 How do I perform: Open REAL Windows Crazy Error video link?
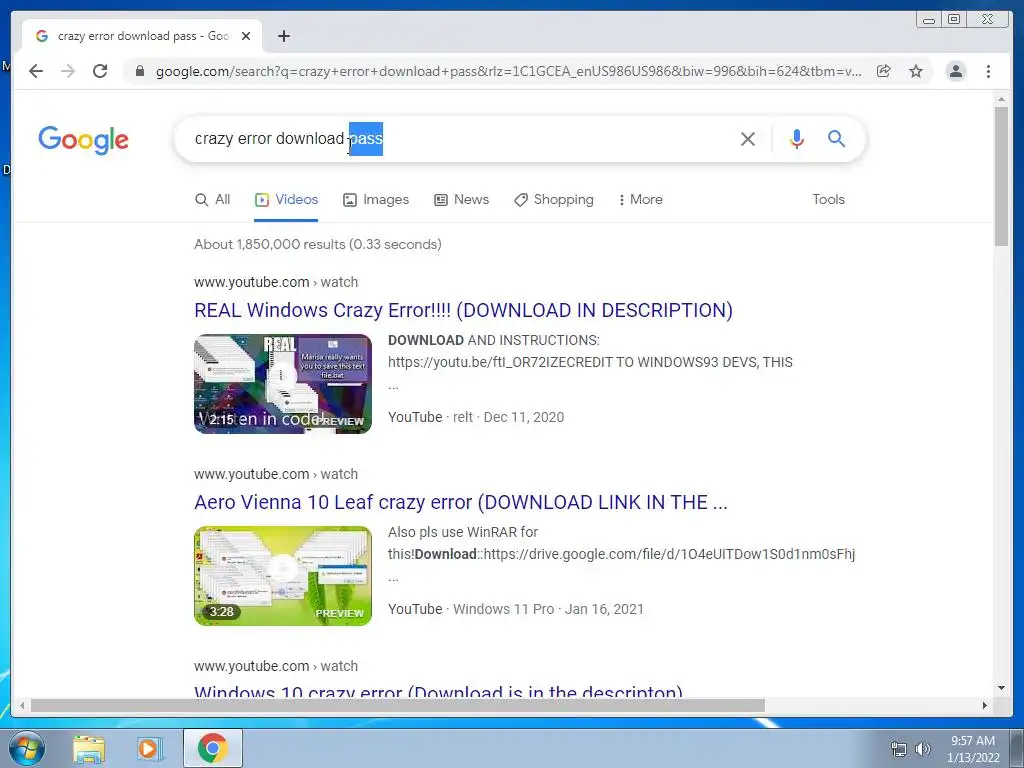[x=463, y=310]
